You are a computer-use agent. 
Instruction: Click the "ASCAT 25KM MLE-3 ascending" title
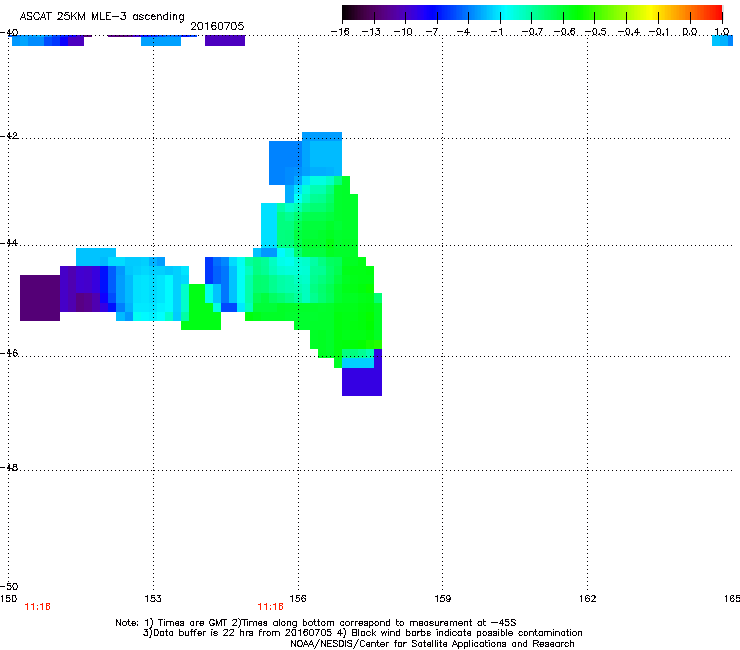pos(102,17)
